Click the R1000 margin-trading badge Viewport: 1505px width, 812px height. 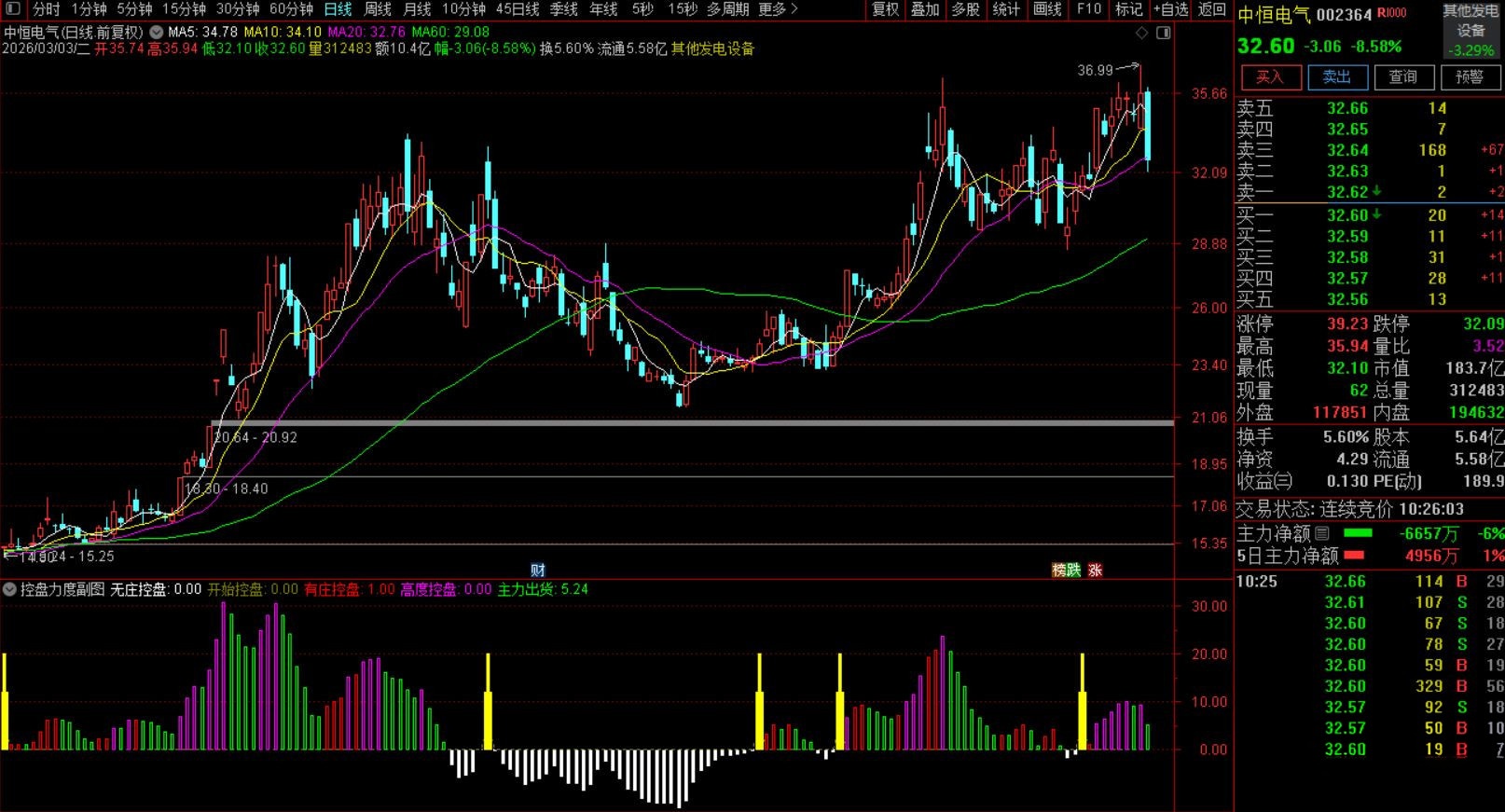click(1391, 14)
